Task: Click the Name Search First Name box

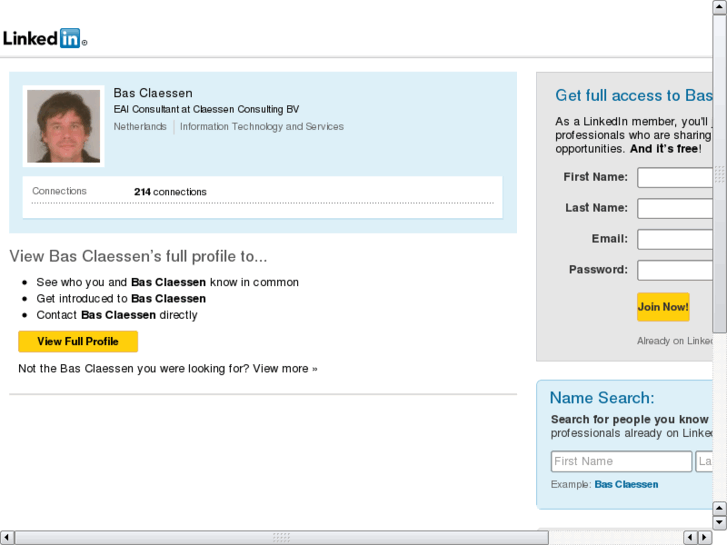Action: 621,462
